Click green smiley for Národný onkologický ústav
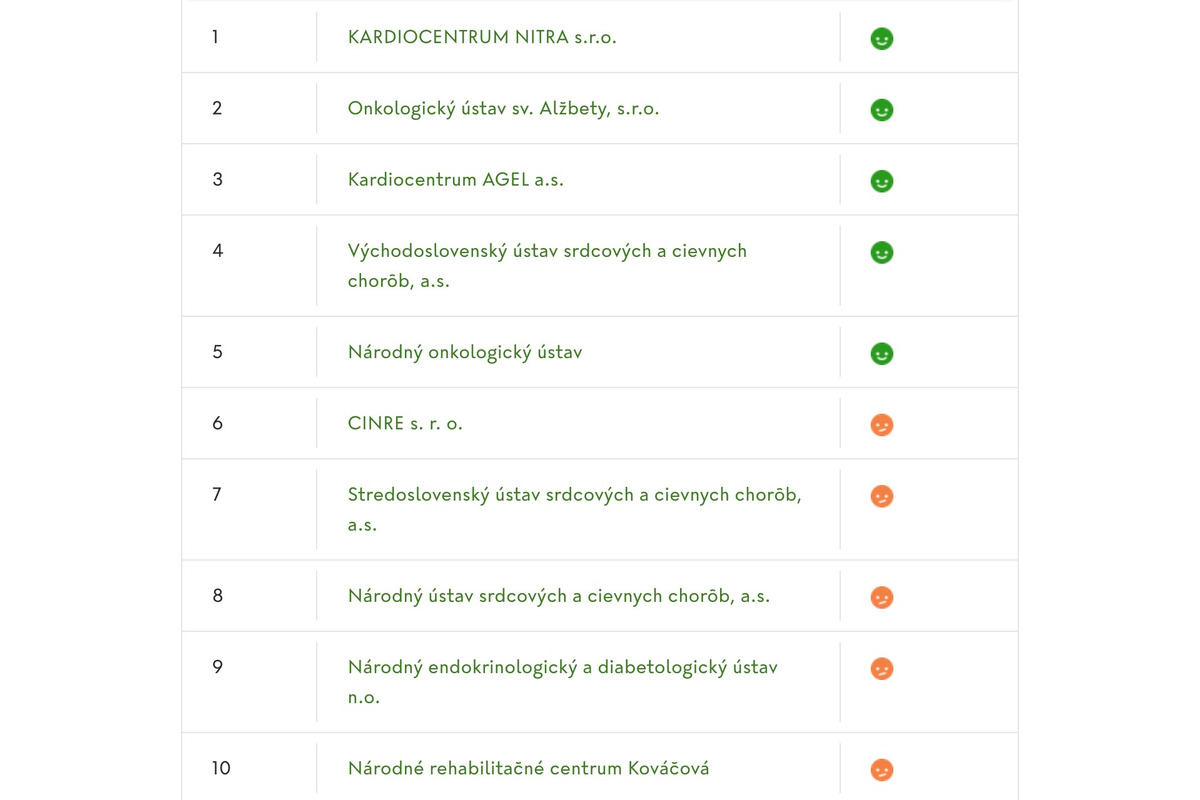The width and height of the screenshot is (1200, 800). click(x=881, y=354)
